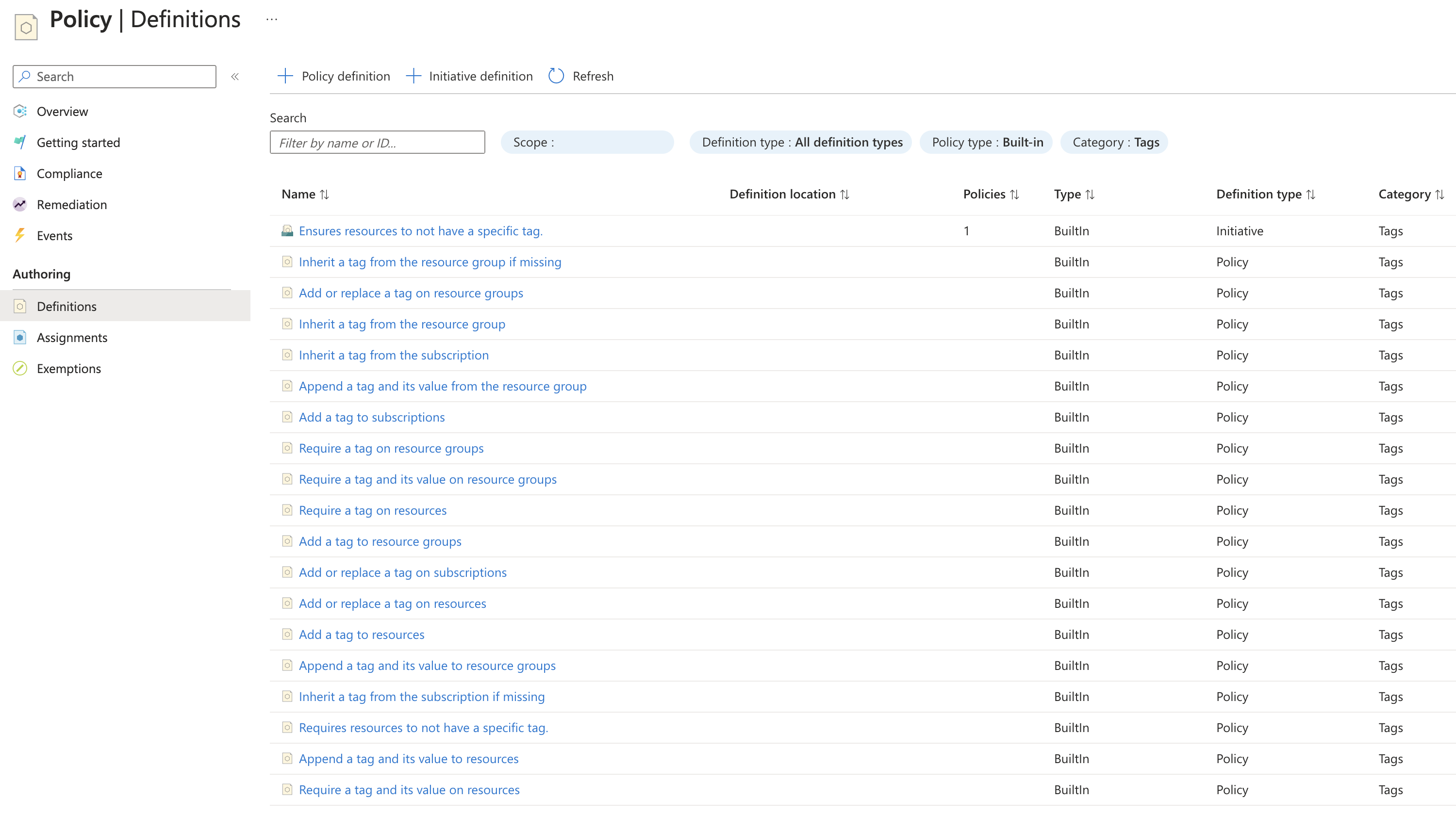The height and width of the screenshot is (815, 1456).
Task: Select Definitions under Authoring
Action: pos(125,306)
